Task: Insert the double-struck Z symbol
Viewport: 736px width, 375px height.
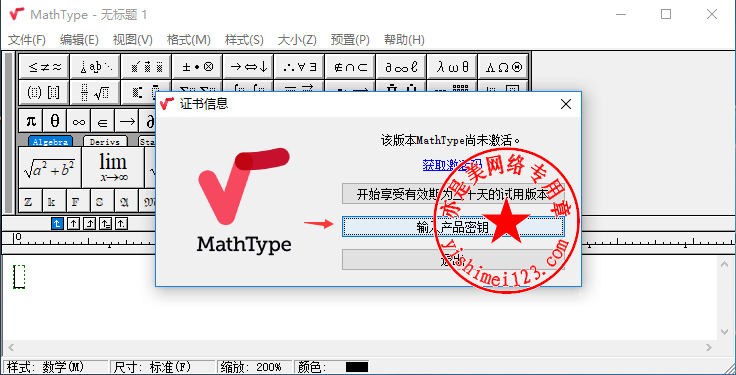Action: 31,201
